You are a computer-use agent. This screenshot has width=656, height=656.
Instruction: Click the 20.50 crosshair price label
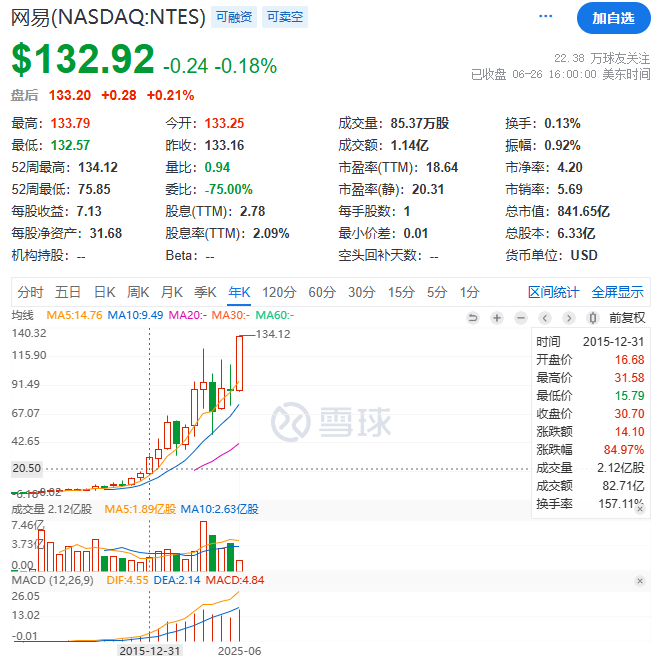click(27, 468)
